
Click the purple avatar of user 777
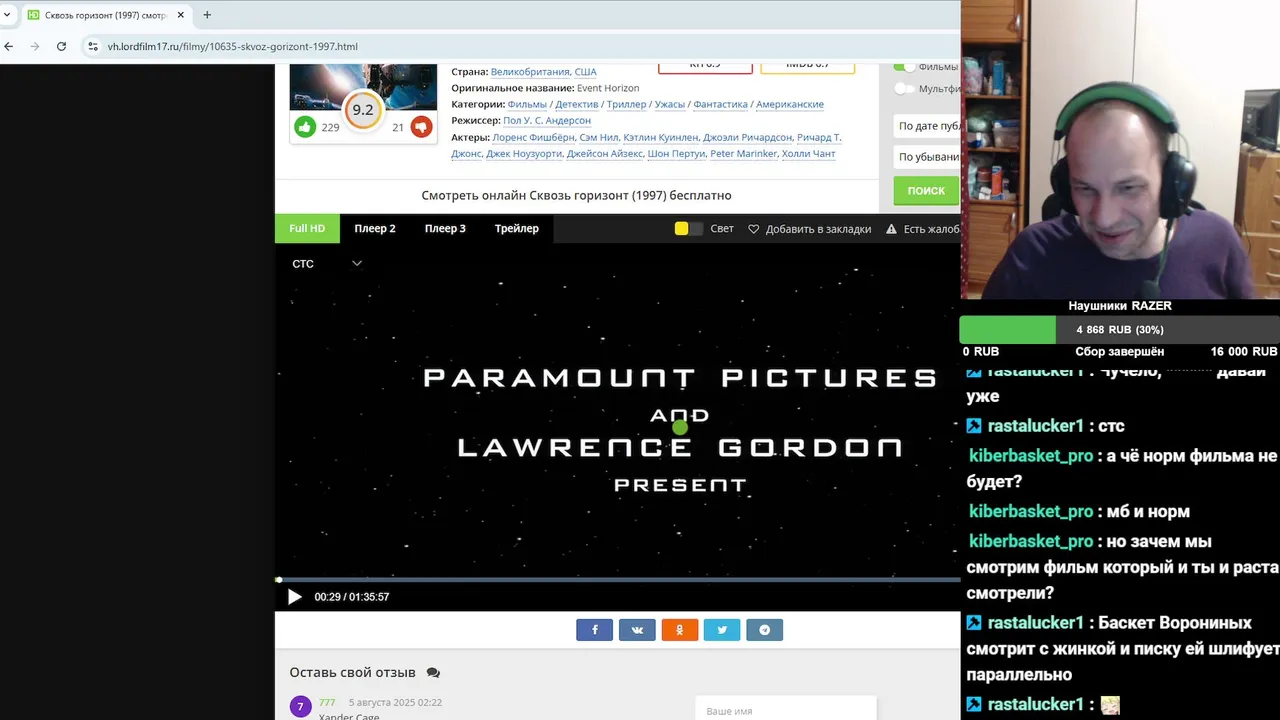tap(301, 707)
